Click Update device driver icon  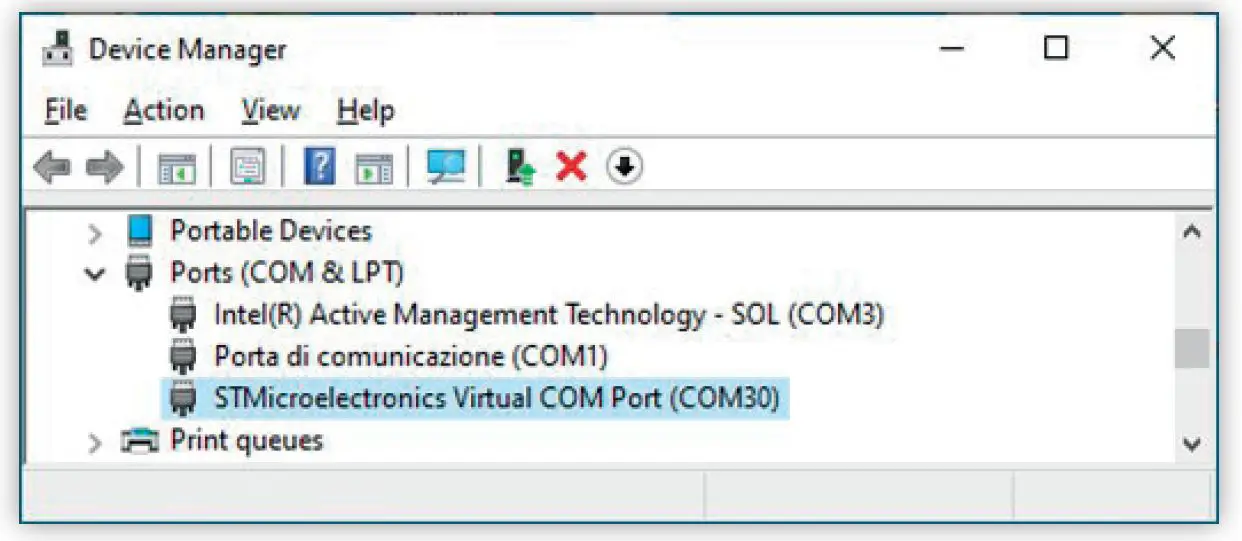tap(519, 168)
